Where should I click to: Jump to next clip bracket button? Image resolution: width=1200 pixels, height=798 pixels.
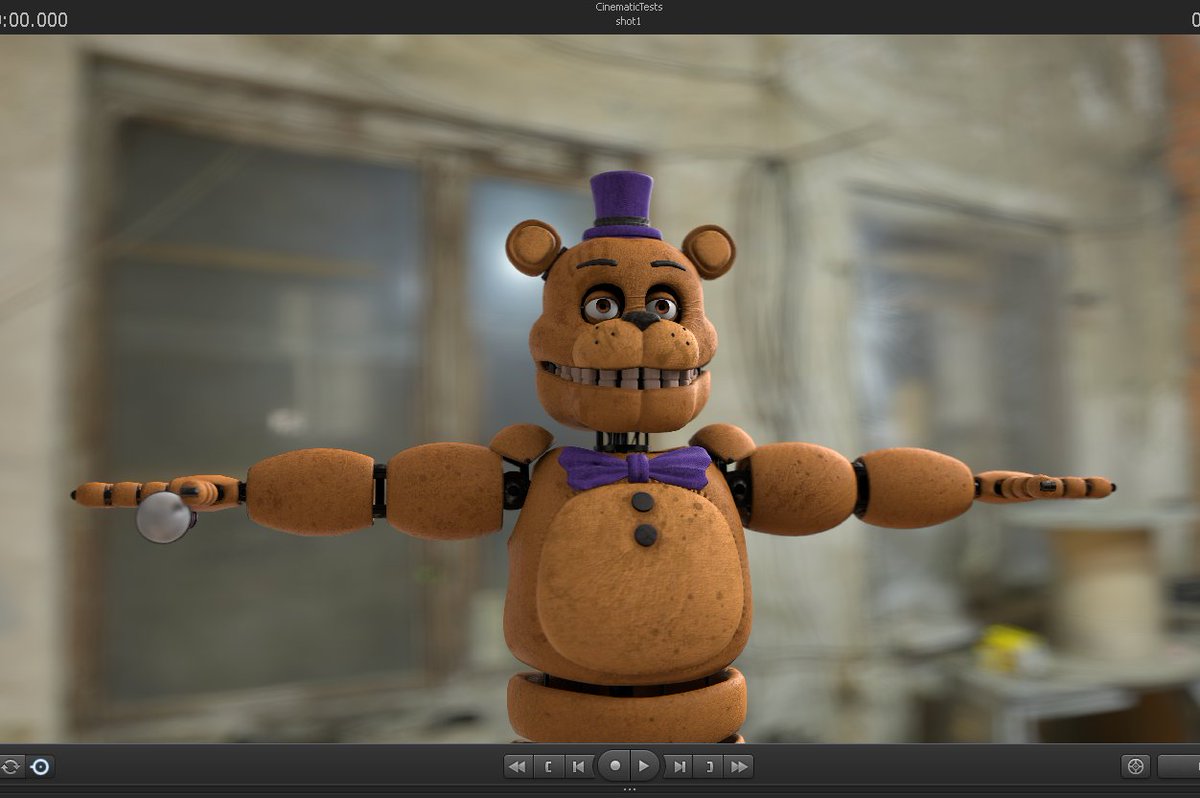pos(709,767)
